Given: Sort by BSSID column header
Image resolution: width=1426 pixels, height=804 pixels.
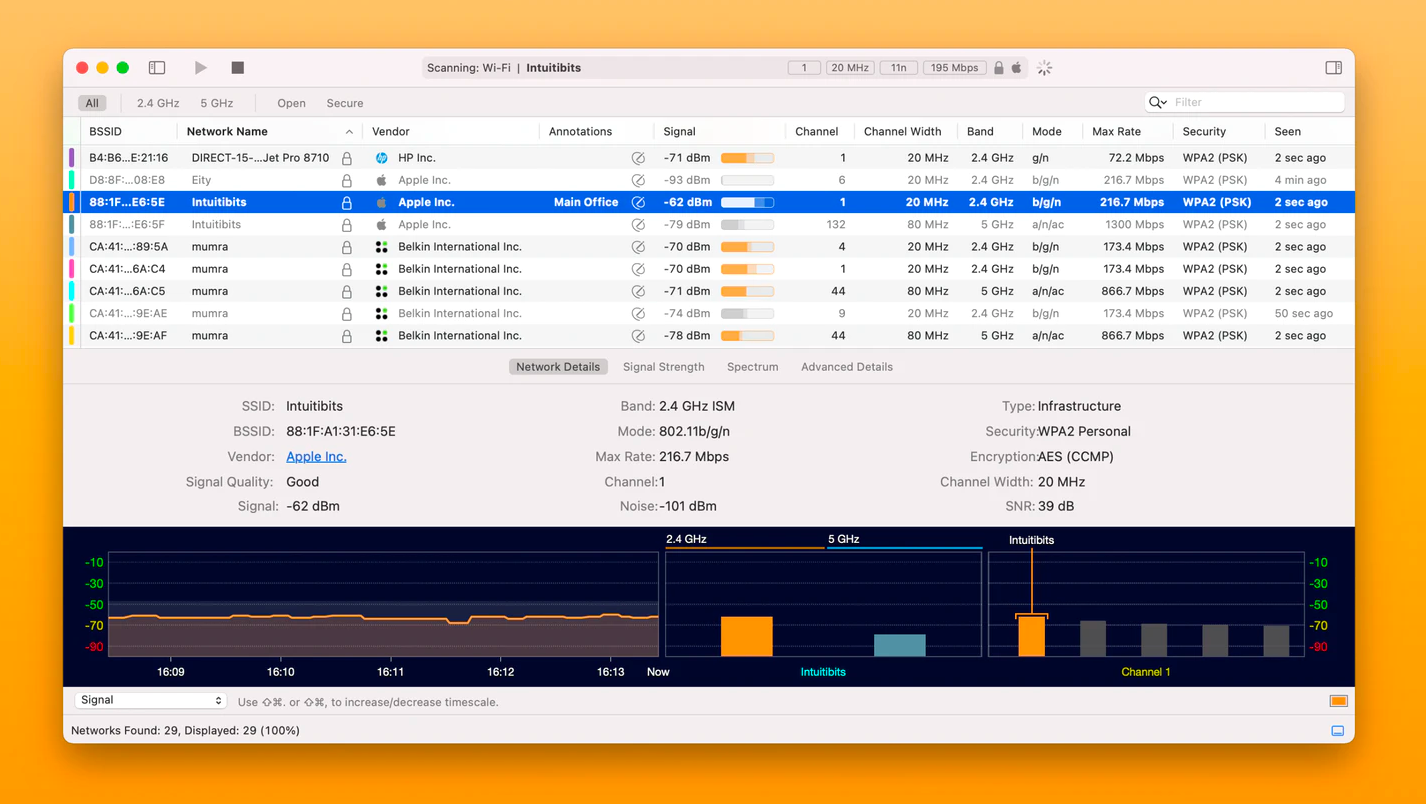Looking at the screenshot, I should [x=105, y=131].
